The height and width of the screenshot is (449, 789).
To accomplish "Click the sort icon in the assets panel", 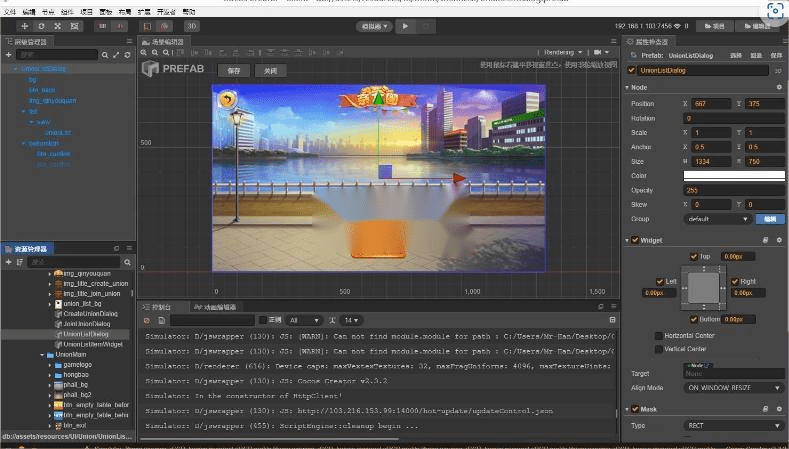I will [x=20, y=262].
